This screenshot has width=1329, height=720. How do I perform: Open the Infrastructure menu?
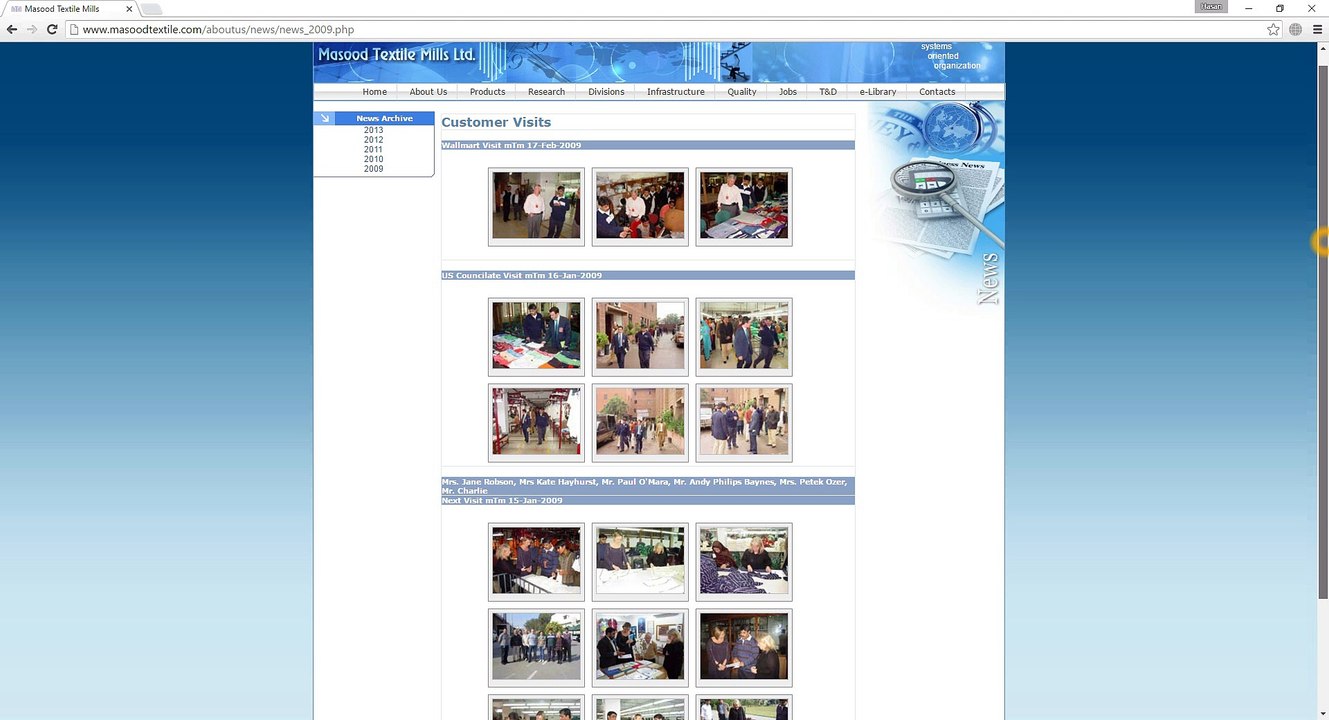(x=676, y=92)
